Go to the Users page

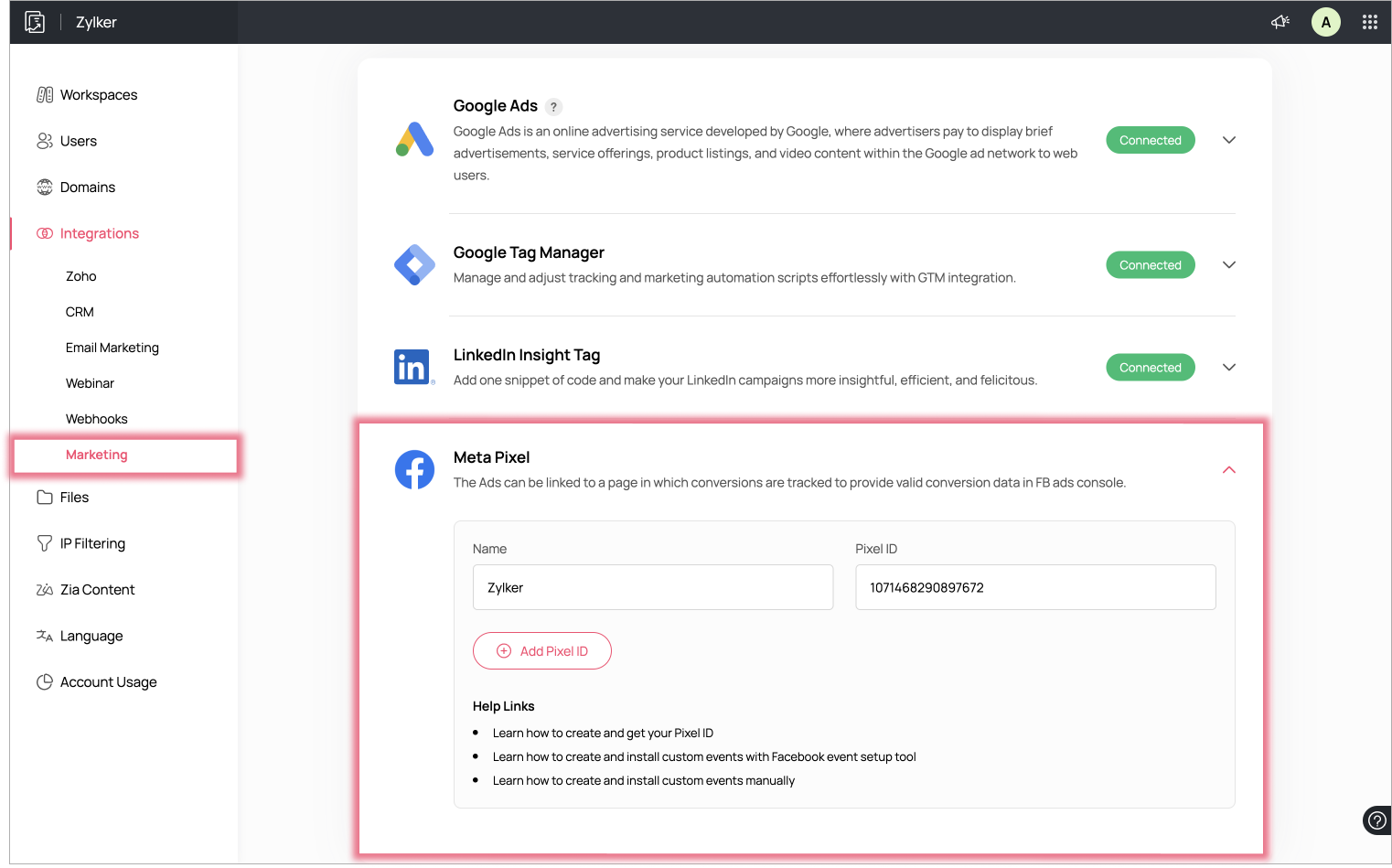point(79,141)
